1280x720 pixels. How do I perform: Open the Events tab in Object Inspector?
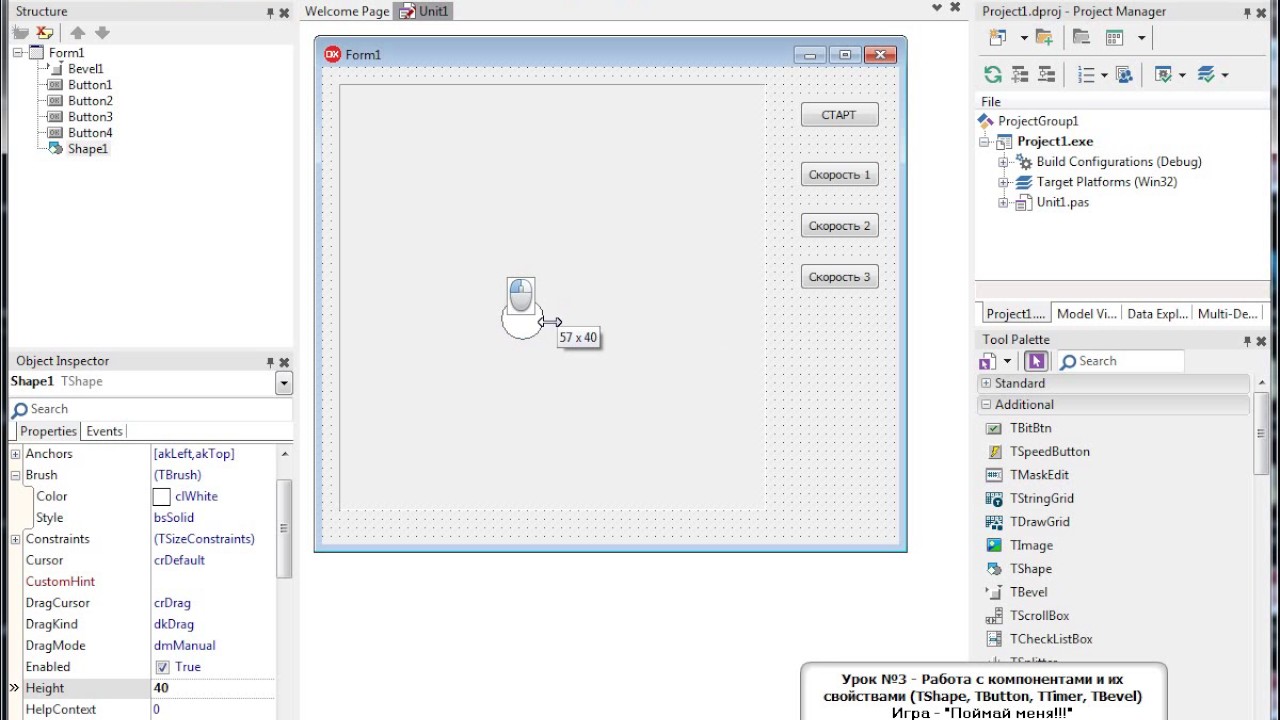[104, 432]
